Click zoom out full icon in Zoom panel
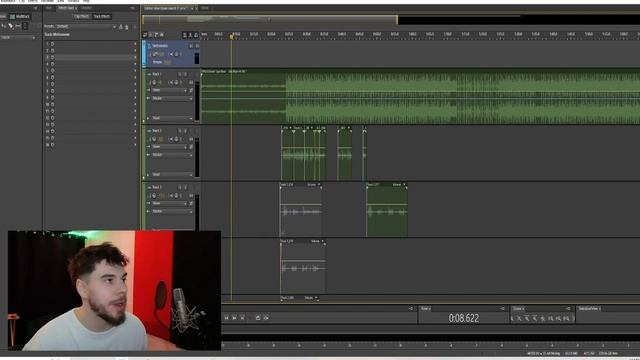Viewport: 640px width, 360px height. (x=543, y=318)
